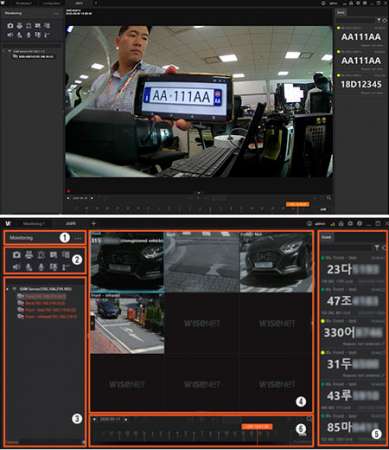Open the filter funnel icon in lower event panel
389x450 pixels.
(x=377, y=247)
